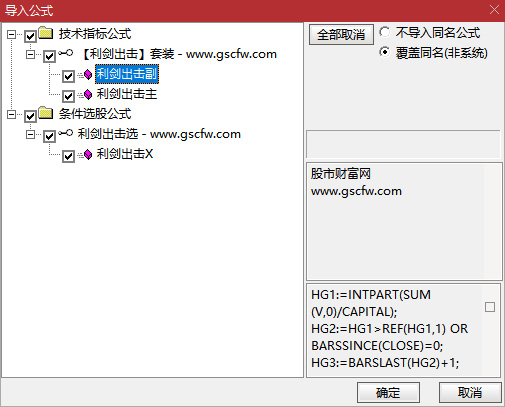
Task: Uncheck the 利剑出击副 checkbox
Action: (68, 76)
